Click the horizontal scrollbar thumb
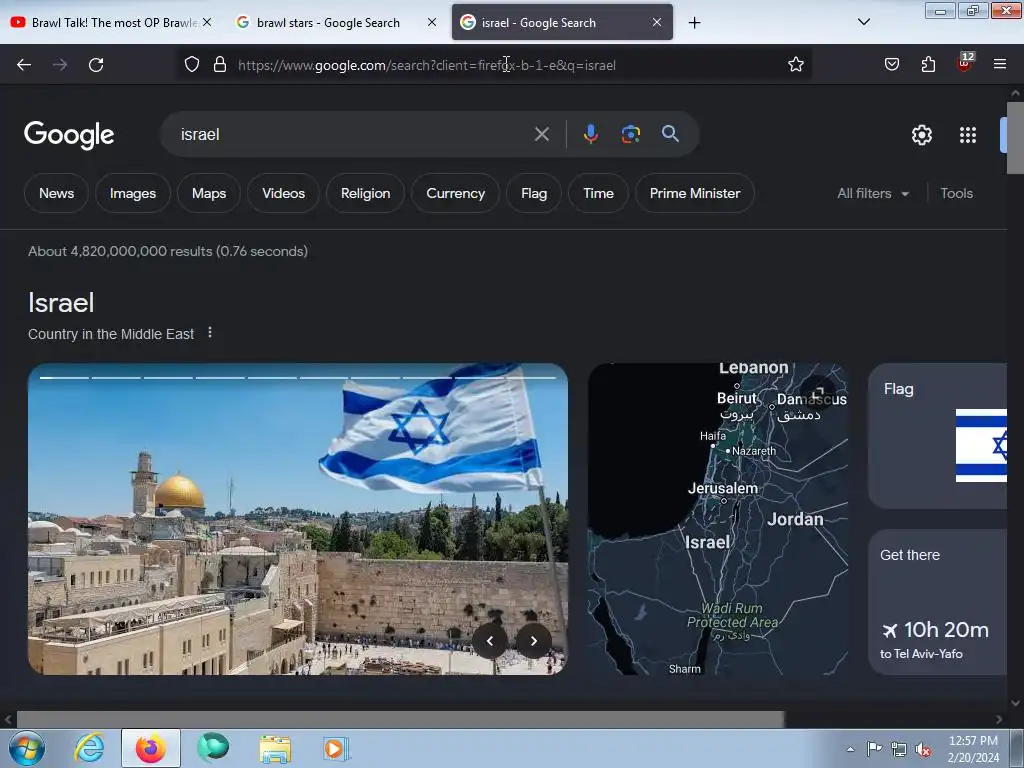 coord(400,719)
